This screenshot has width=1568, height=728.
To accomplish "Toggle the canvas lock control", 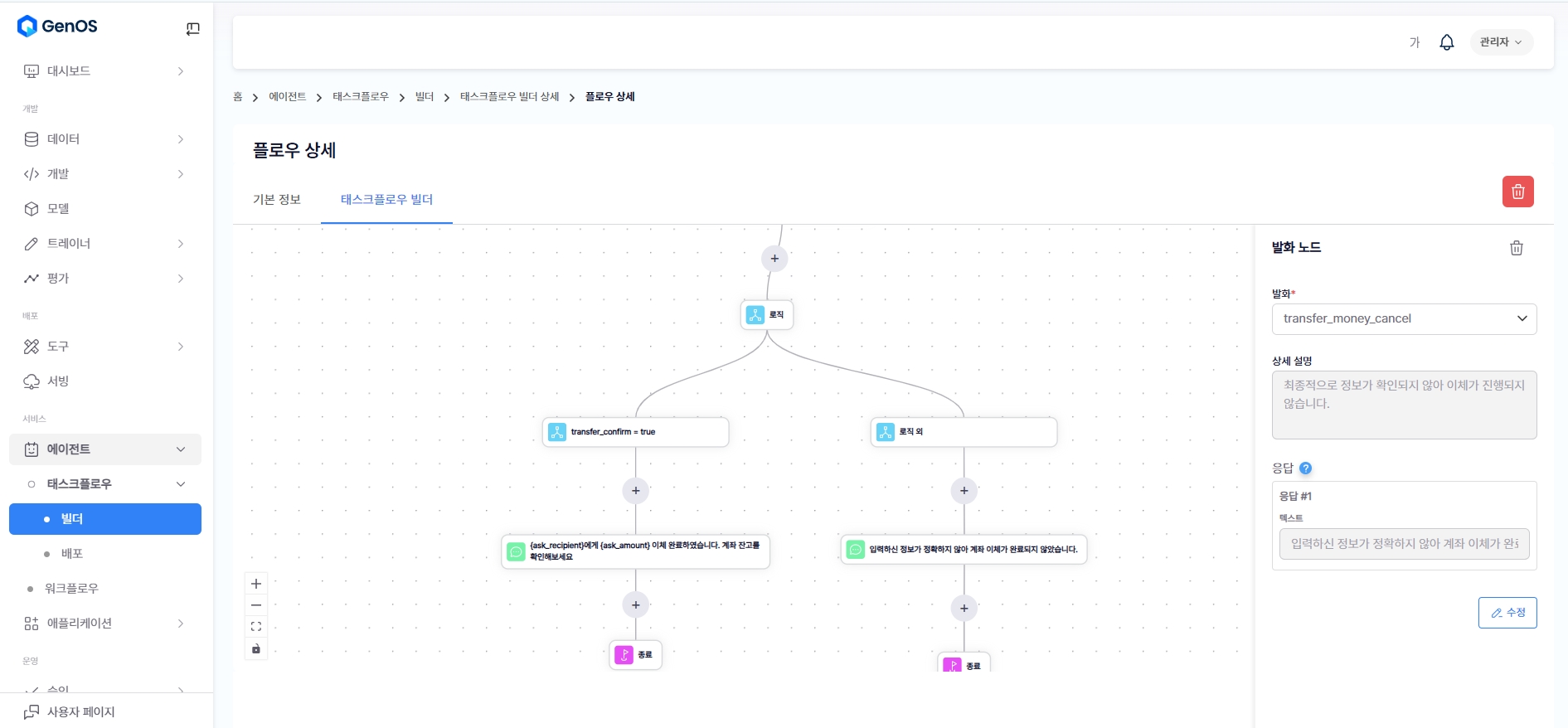I will [x=256, y=648].
